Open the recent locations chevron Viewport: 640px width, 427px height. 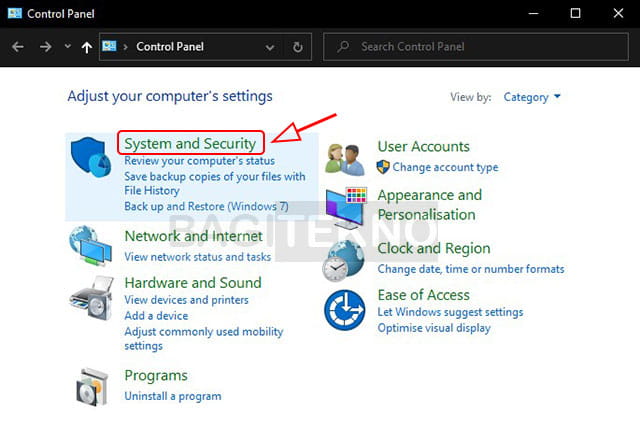coord(68,47)
